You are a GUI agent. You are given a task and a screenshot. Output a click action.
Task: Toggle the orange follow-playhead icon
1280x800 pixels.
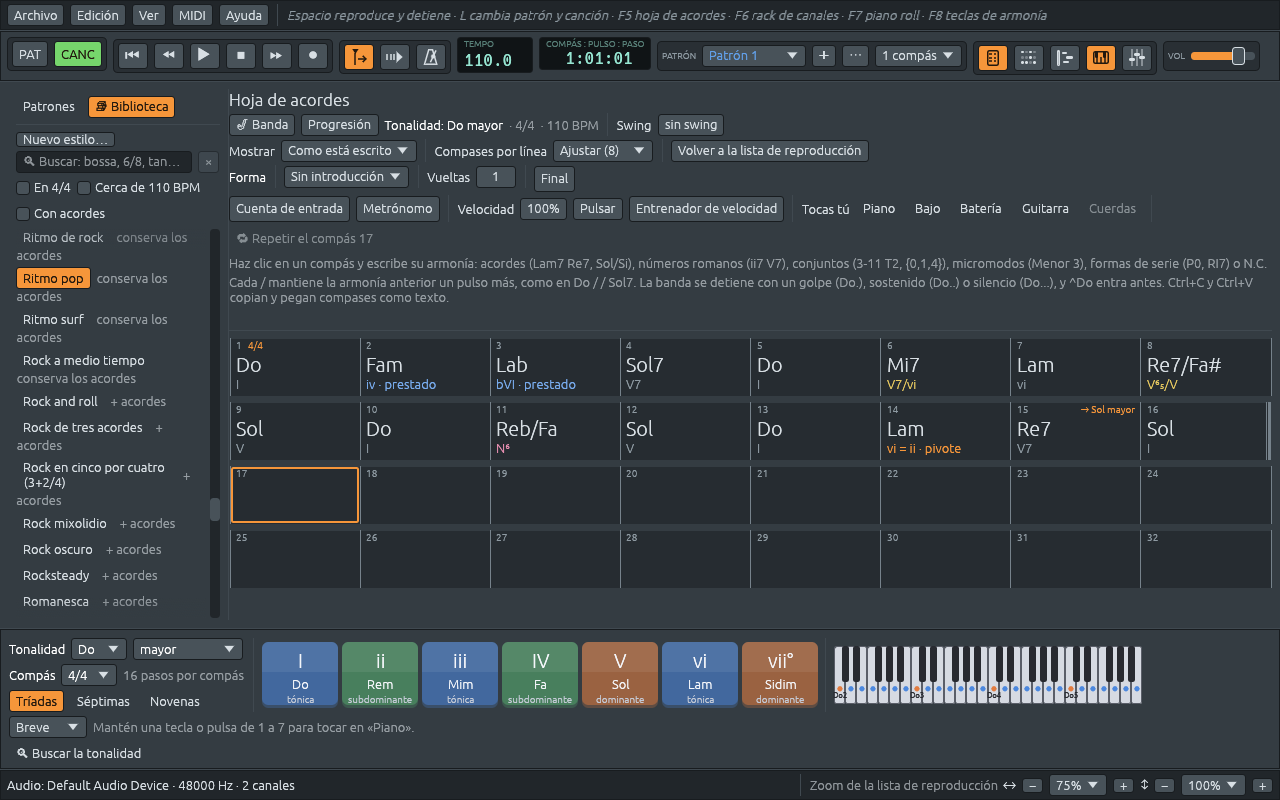(359, 57)
